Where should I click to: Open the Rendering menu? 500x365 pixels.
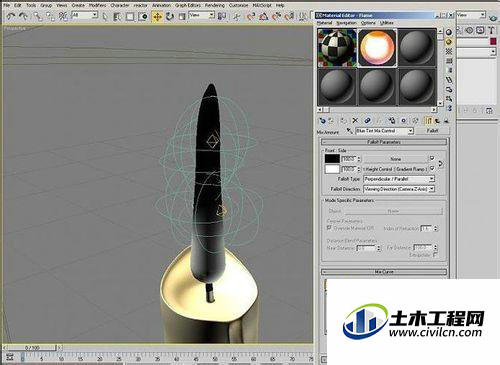pyautogui.click(x=215, y=5)
